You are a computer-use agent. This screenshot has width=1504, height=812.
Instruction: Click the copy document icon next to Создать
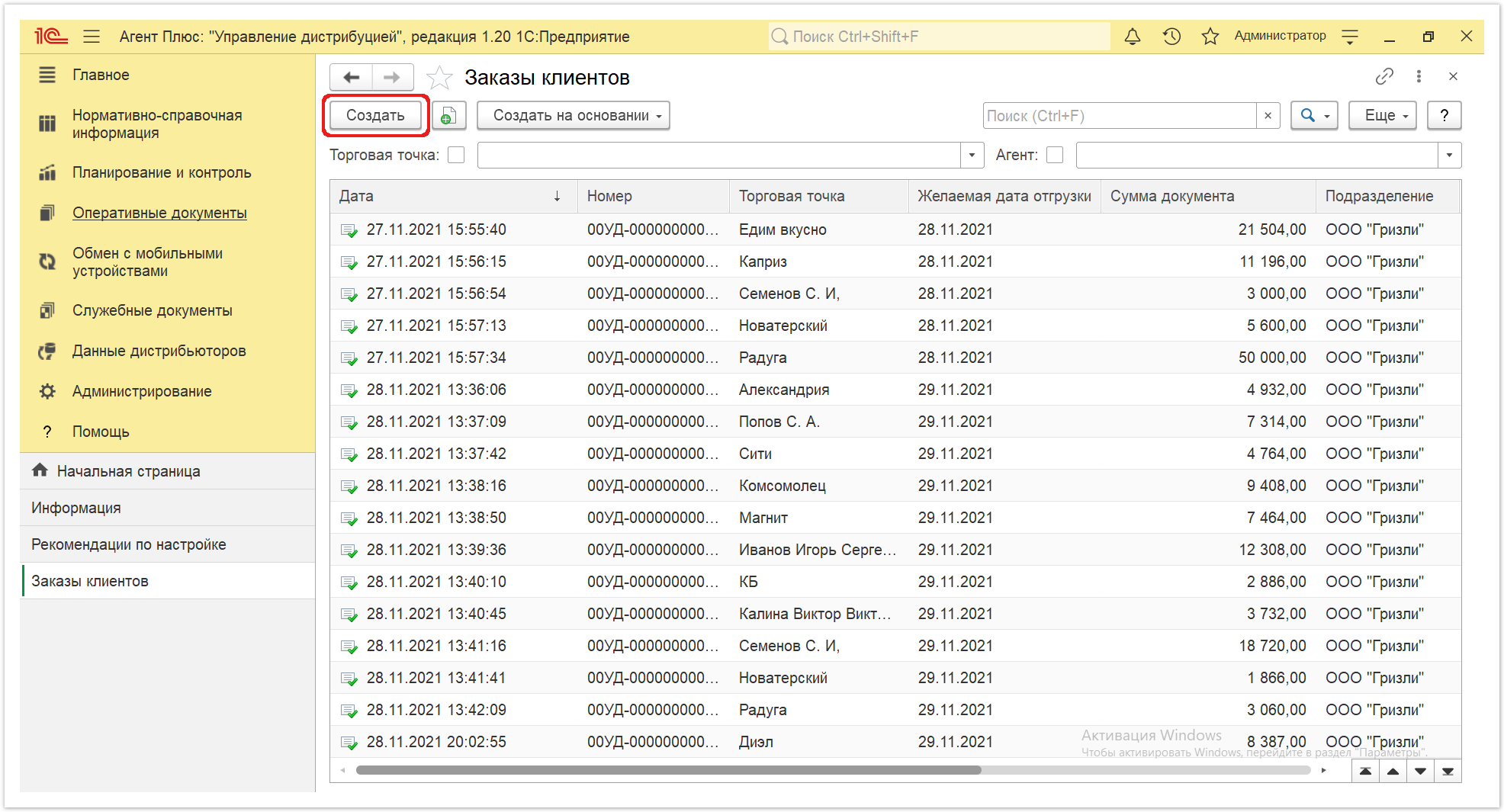[448, 116]
